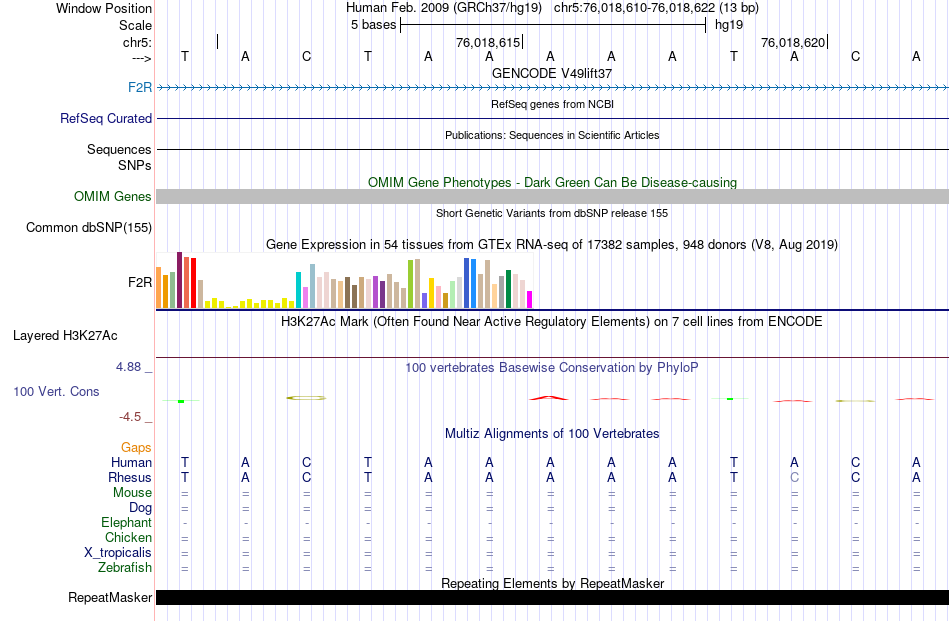Image resolution: width=950 pixels, height=621 pixels.
Task: Click the Window Position track label
Action: tap(104, 8)
